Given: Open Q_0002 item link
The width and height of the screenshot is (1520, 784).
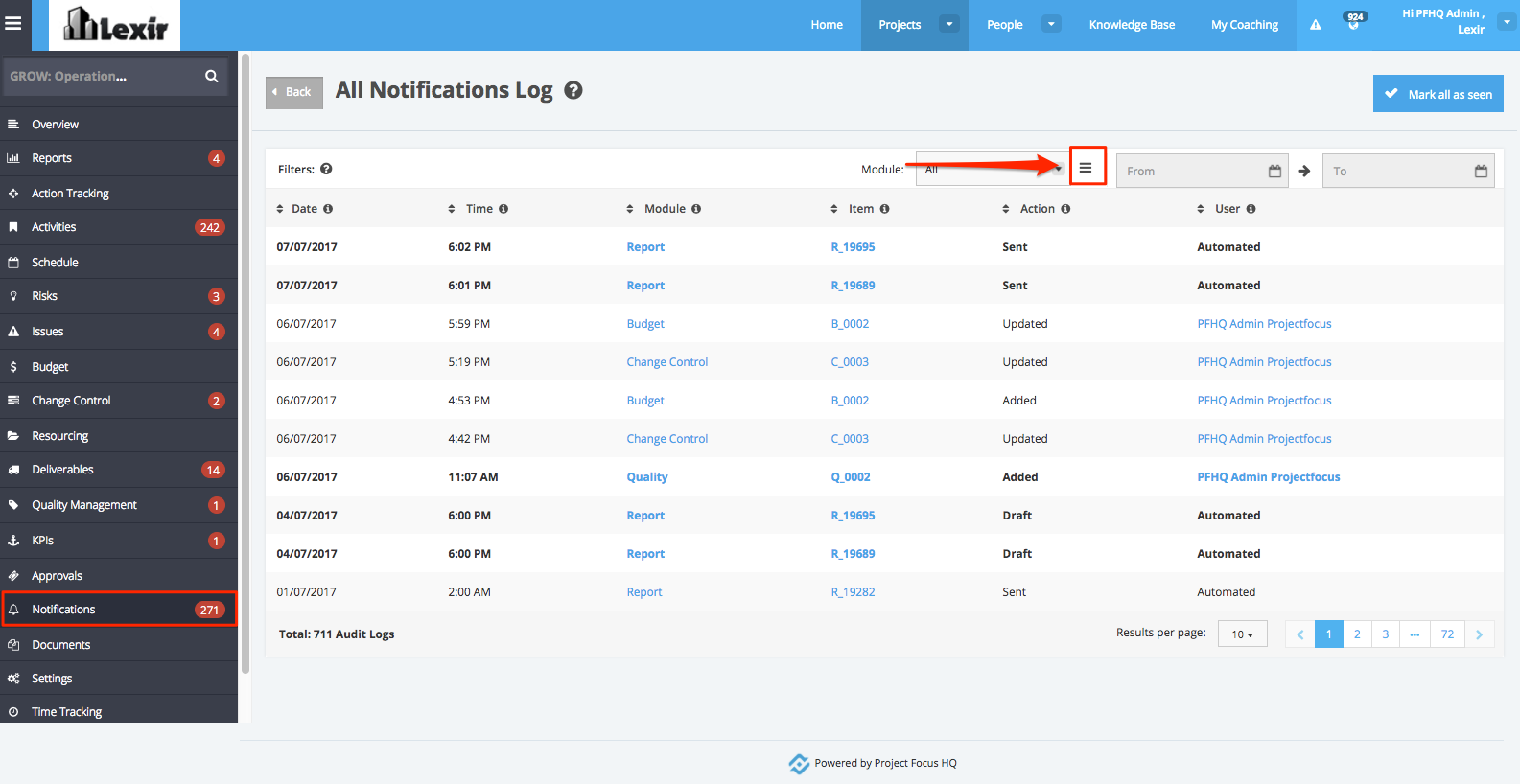Looking at the screenshot, I should point(851,477).
